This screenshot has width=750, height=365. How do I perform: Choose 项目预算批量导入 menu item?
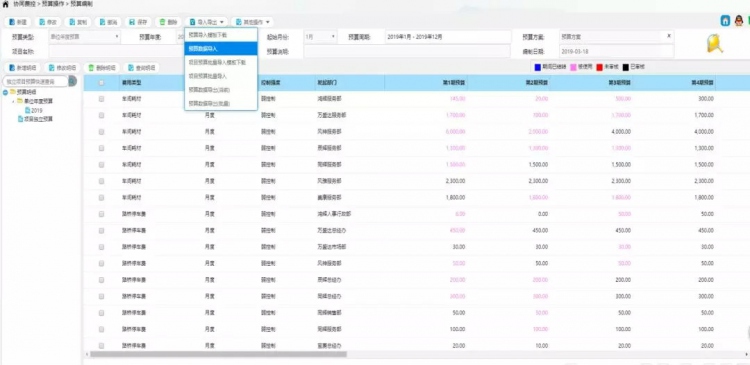pos(221,76)
